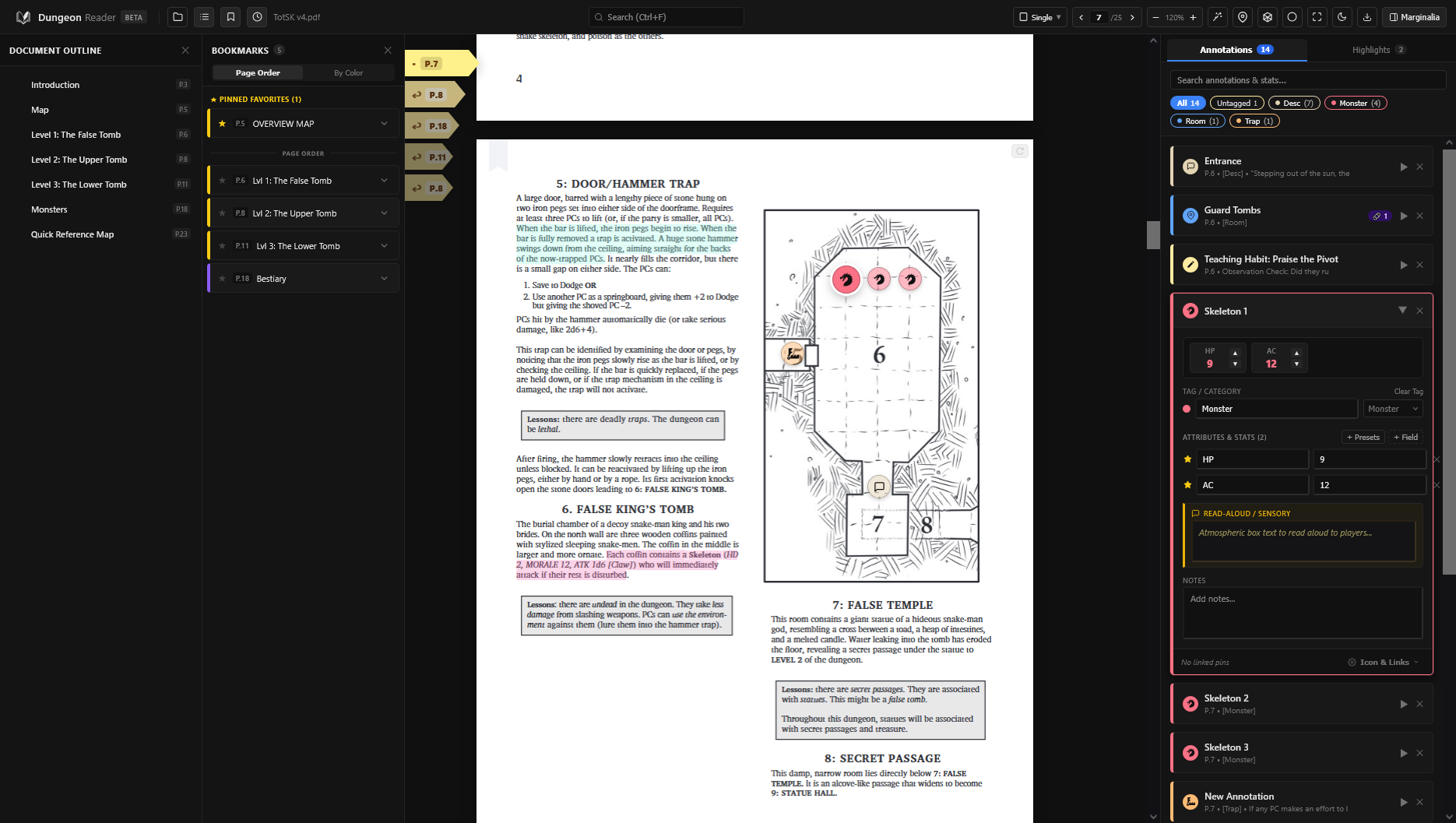Switch to the Annotations tab

[1236, 50]
